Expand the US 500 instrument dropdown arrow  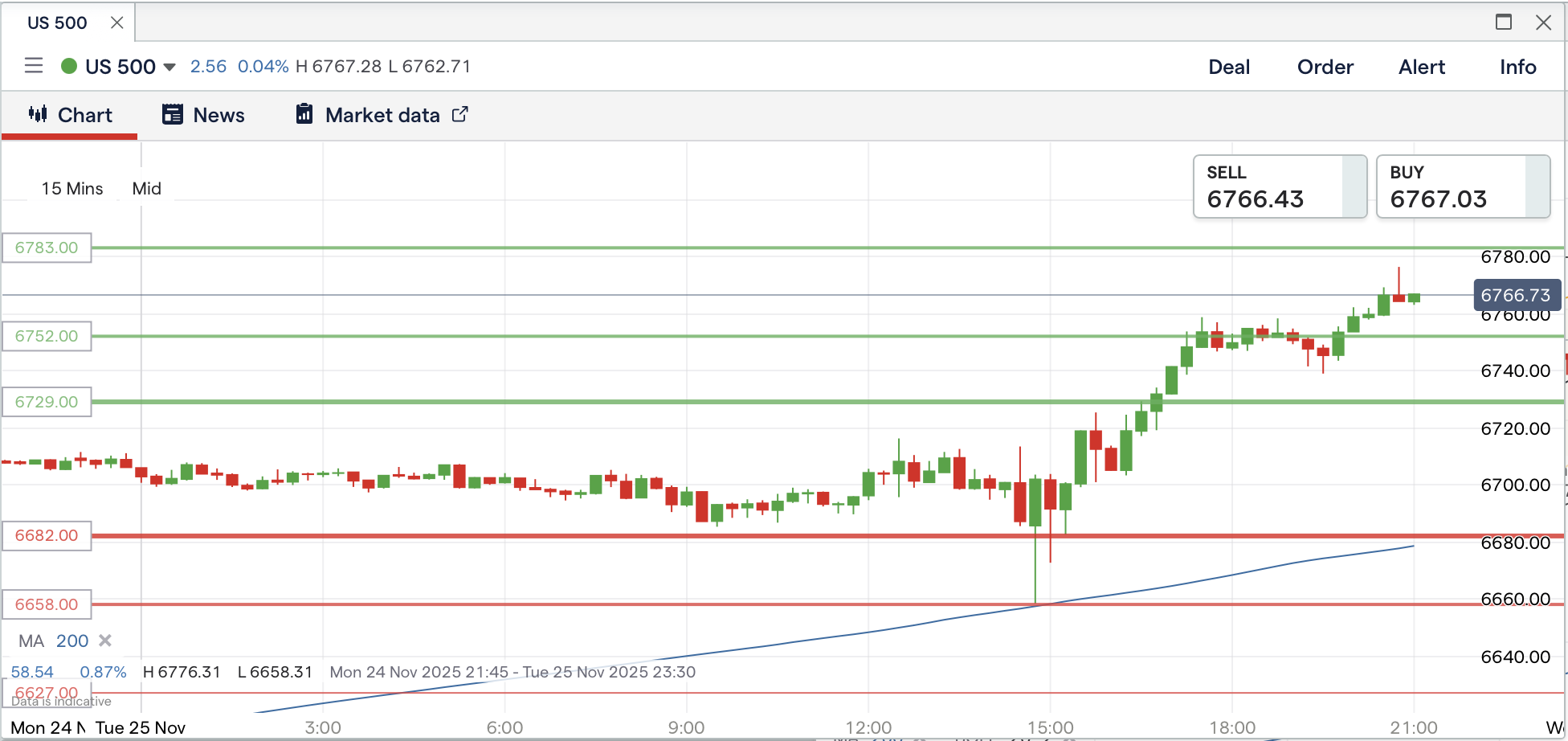[169, 67]
